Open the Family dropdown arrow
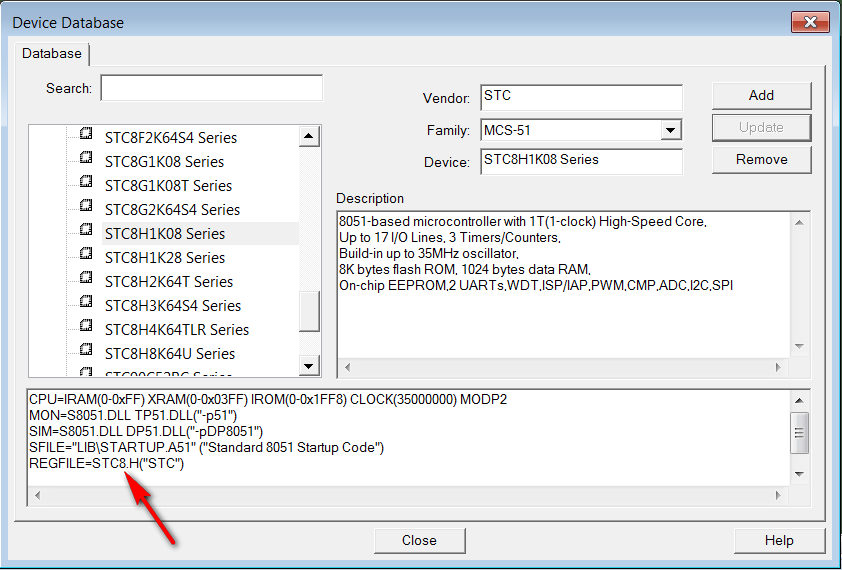Screen dimensions: 842x570 670,130
